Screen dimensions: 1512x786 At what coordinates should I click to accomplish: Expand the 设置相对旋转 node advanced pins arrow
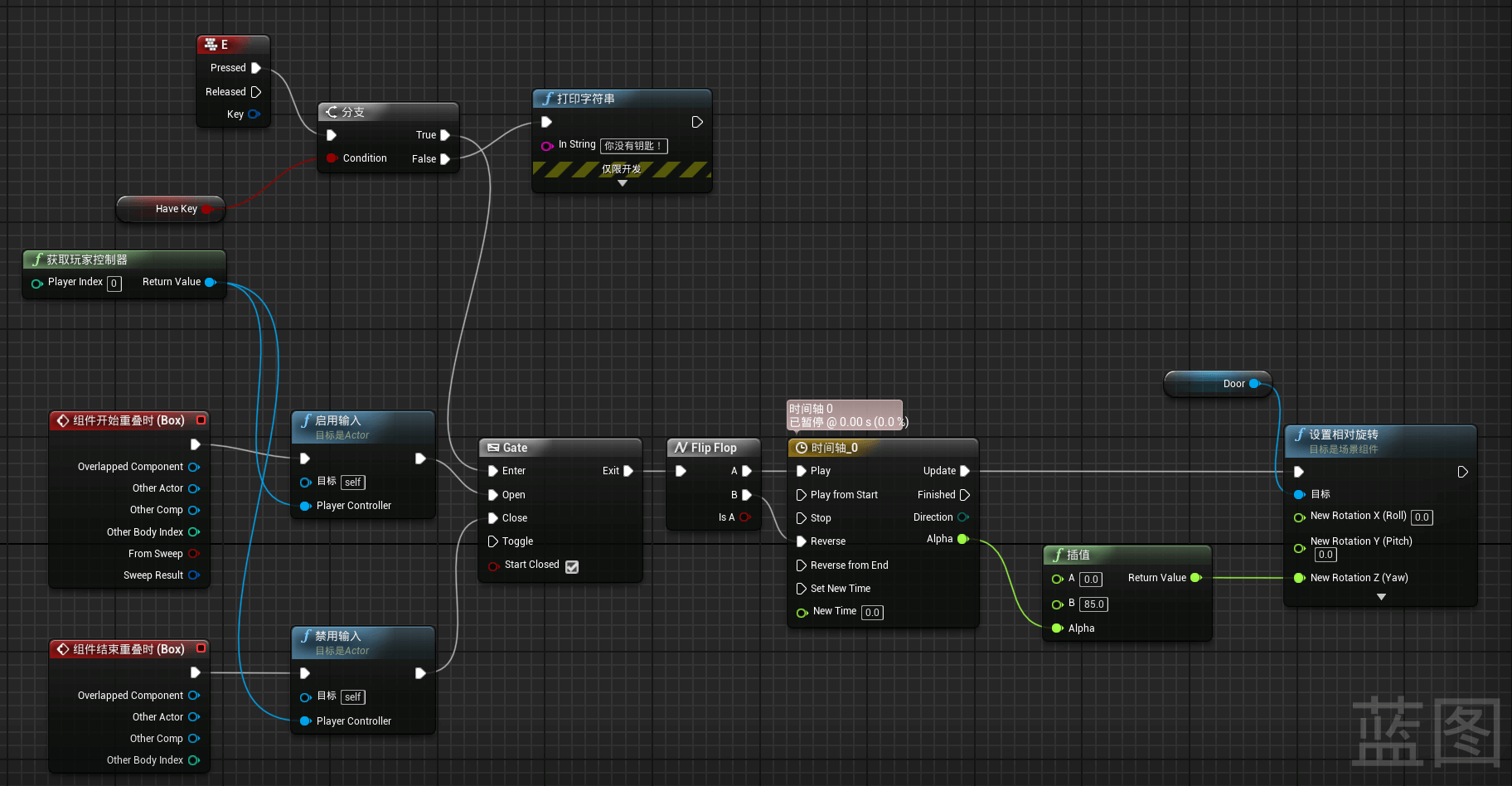1381,597
